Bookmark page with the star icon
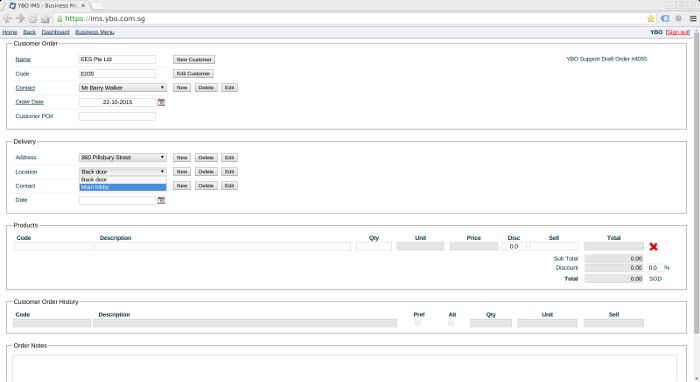Image resolution: width=700 pixels, height=382 pixels. [x=650, y=19]
